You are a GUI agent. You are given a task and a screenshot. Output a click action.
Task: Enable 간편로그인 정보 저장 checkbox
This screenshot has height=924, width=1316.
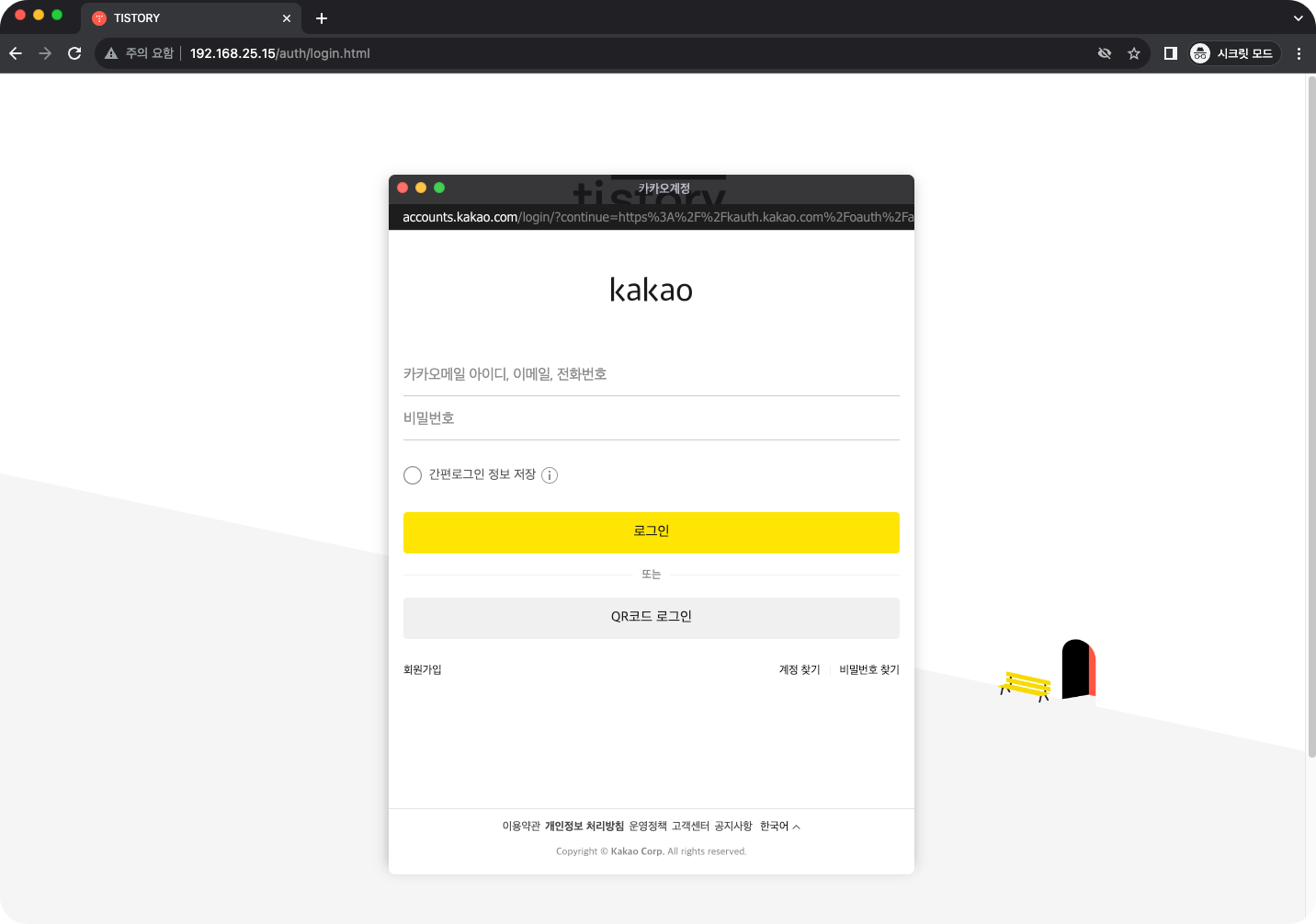tap(413, 475)
